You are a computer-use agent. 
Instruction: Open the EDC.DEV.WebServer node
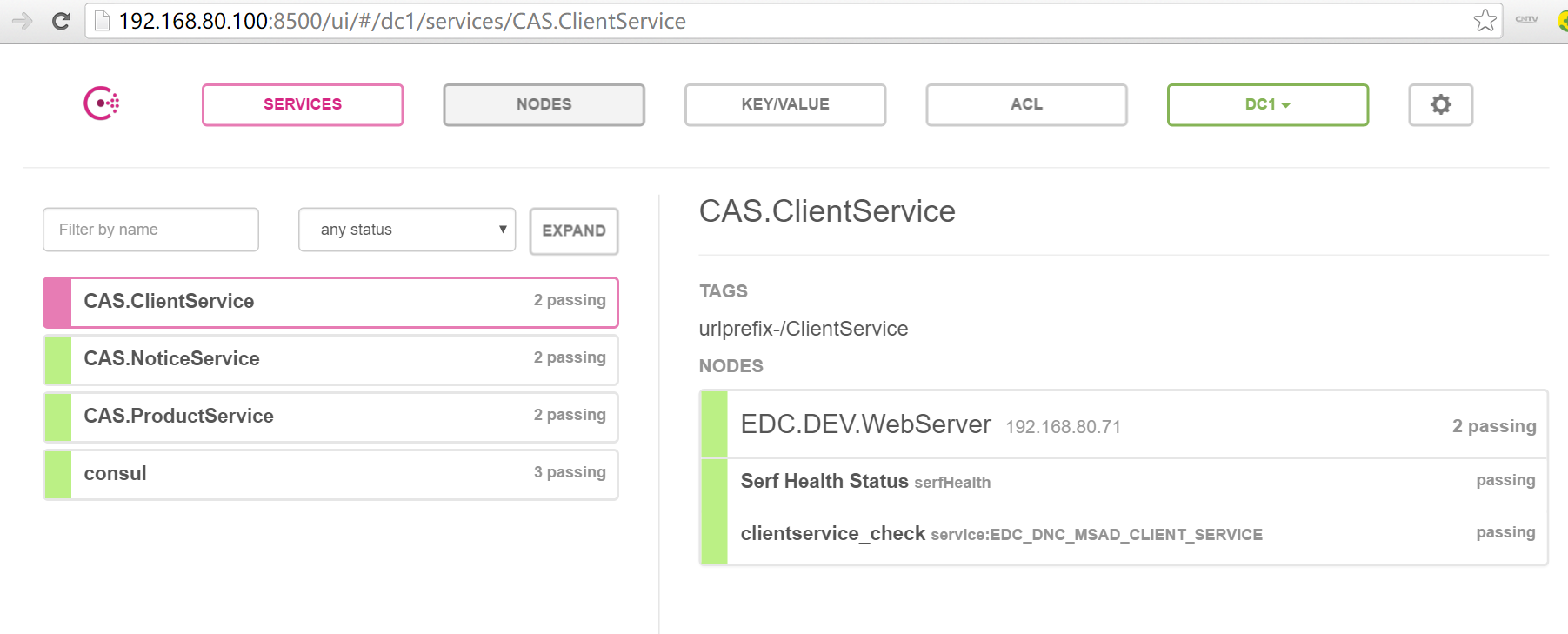coord(865,424)
